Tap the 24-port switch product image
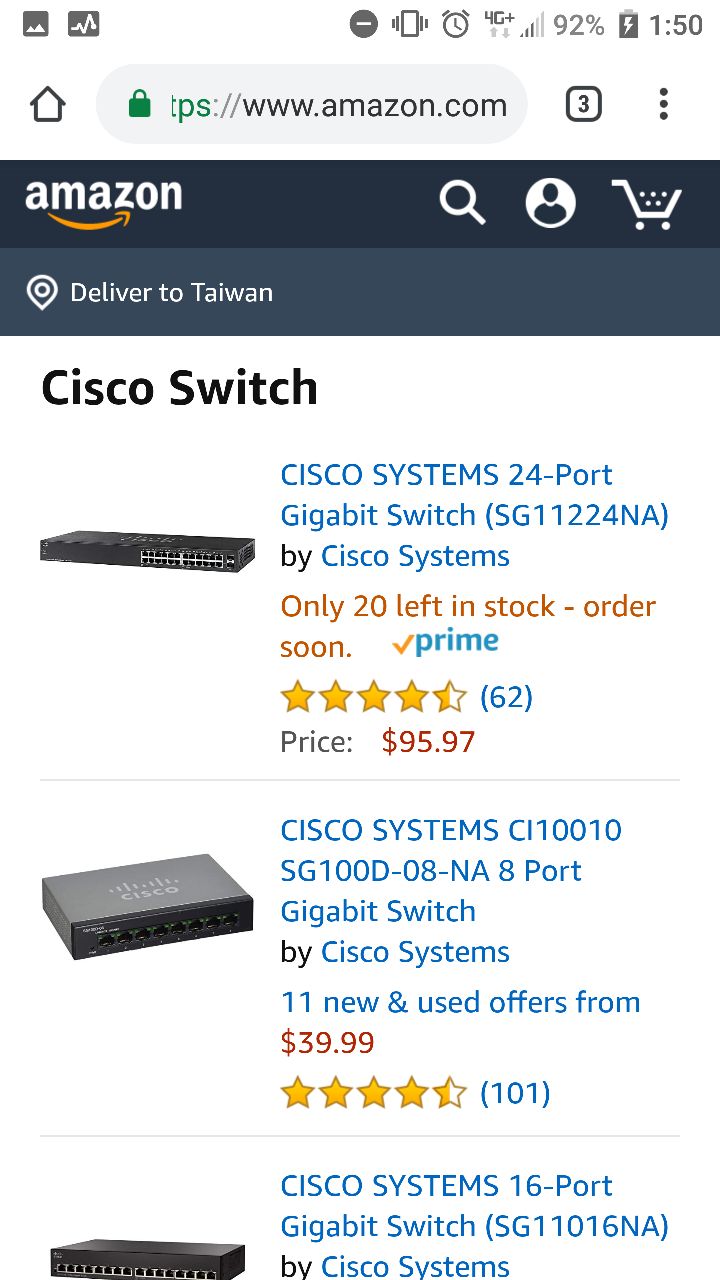Screen dimensions: 720x1280 (x=148, y=550)
